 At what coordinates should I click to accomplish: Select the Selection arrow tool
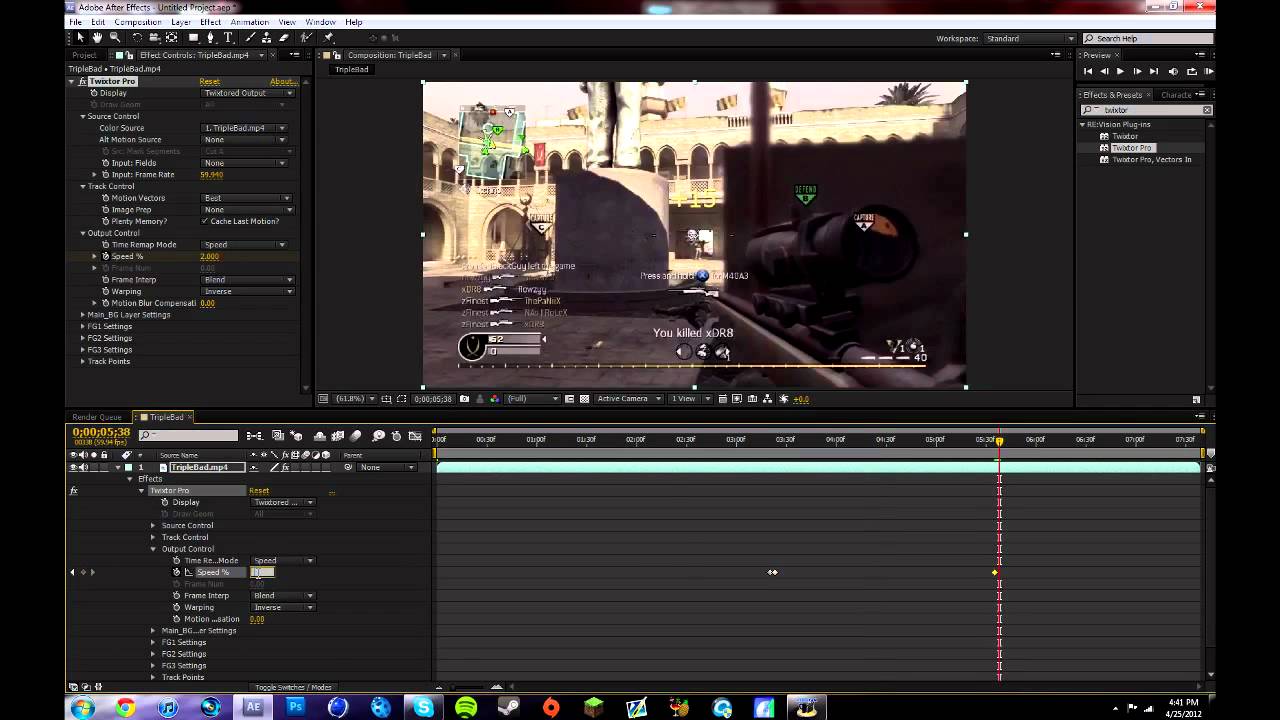point(81,38)
